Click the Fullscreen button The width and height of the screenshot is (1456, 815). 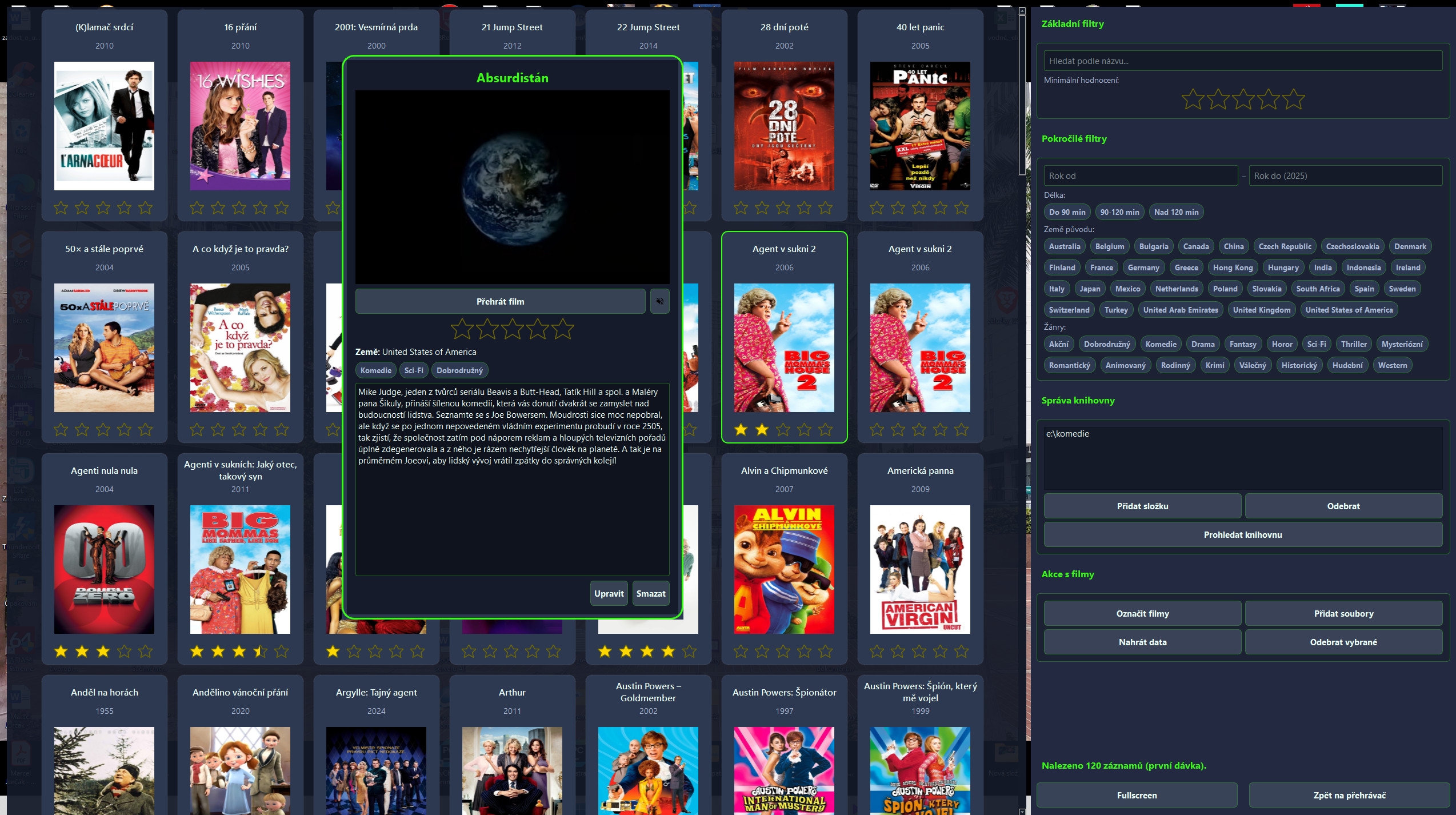1137,795
